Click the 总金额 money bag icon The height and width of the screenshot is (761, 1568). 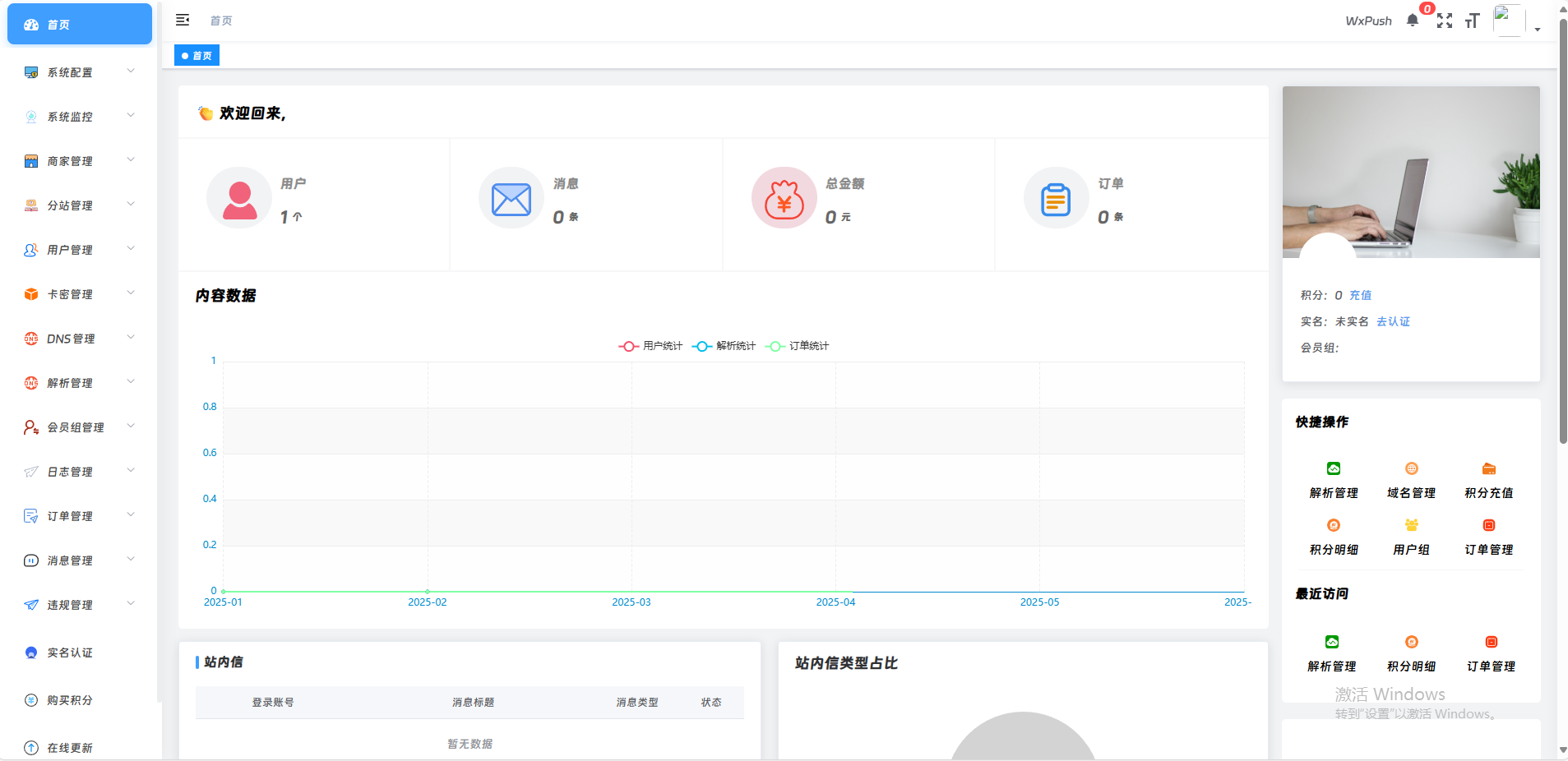[784, 198]
